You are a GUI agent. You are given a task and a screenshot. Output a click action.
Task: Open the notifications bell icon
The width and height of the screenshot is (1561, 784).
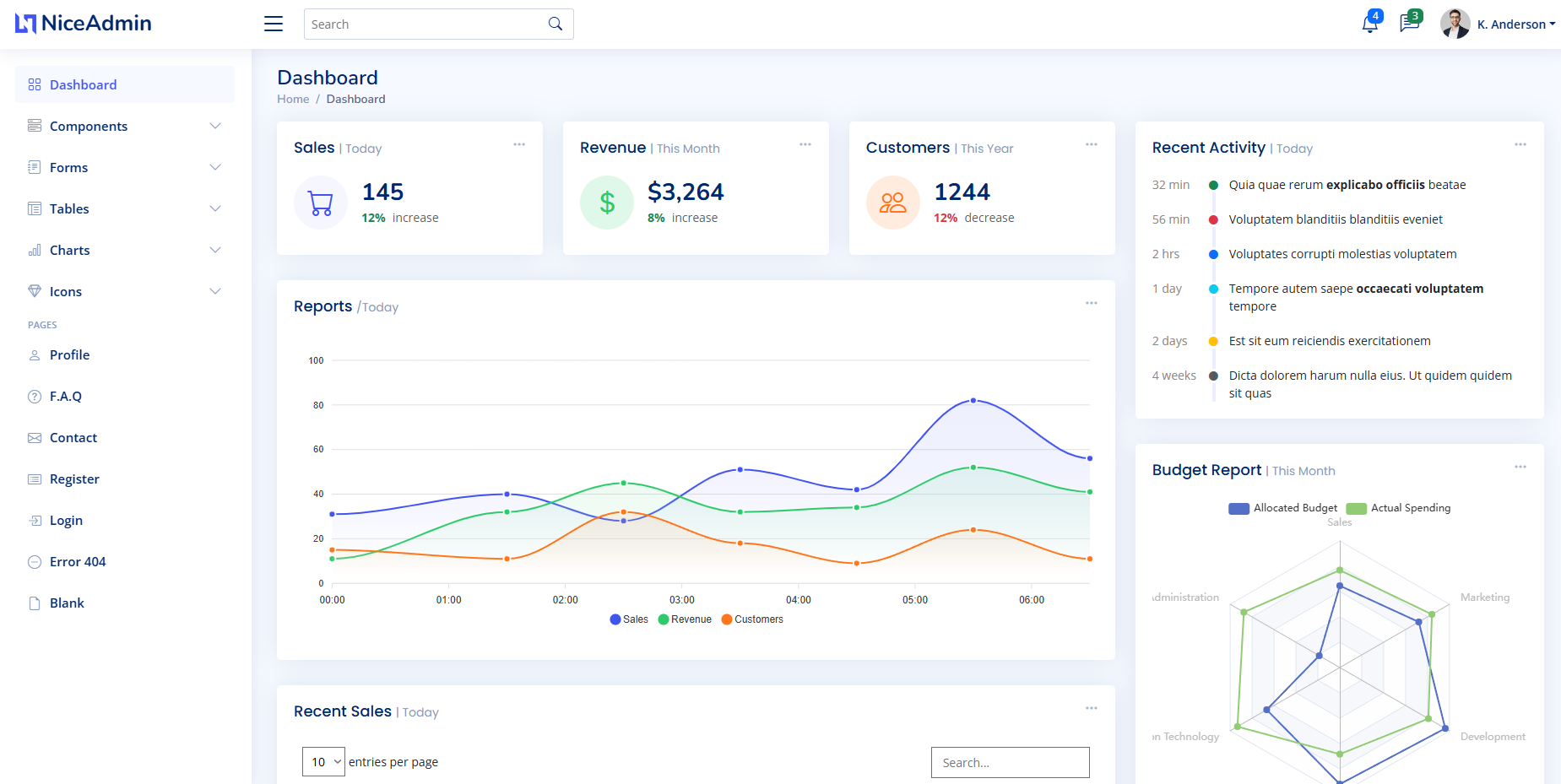pos(1369,24)
